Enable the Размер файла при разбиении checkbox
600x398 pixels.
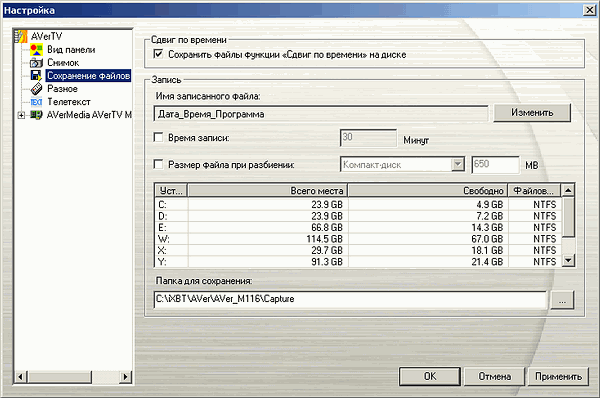tap(158, 164)
